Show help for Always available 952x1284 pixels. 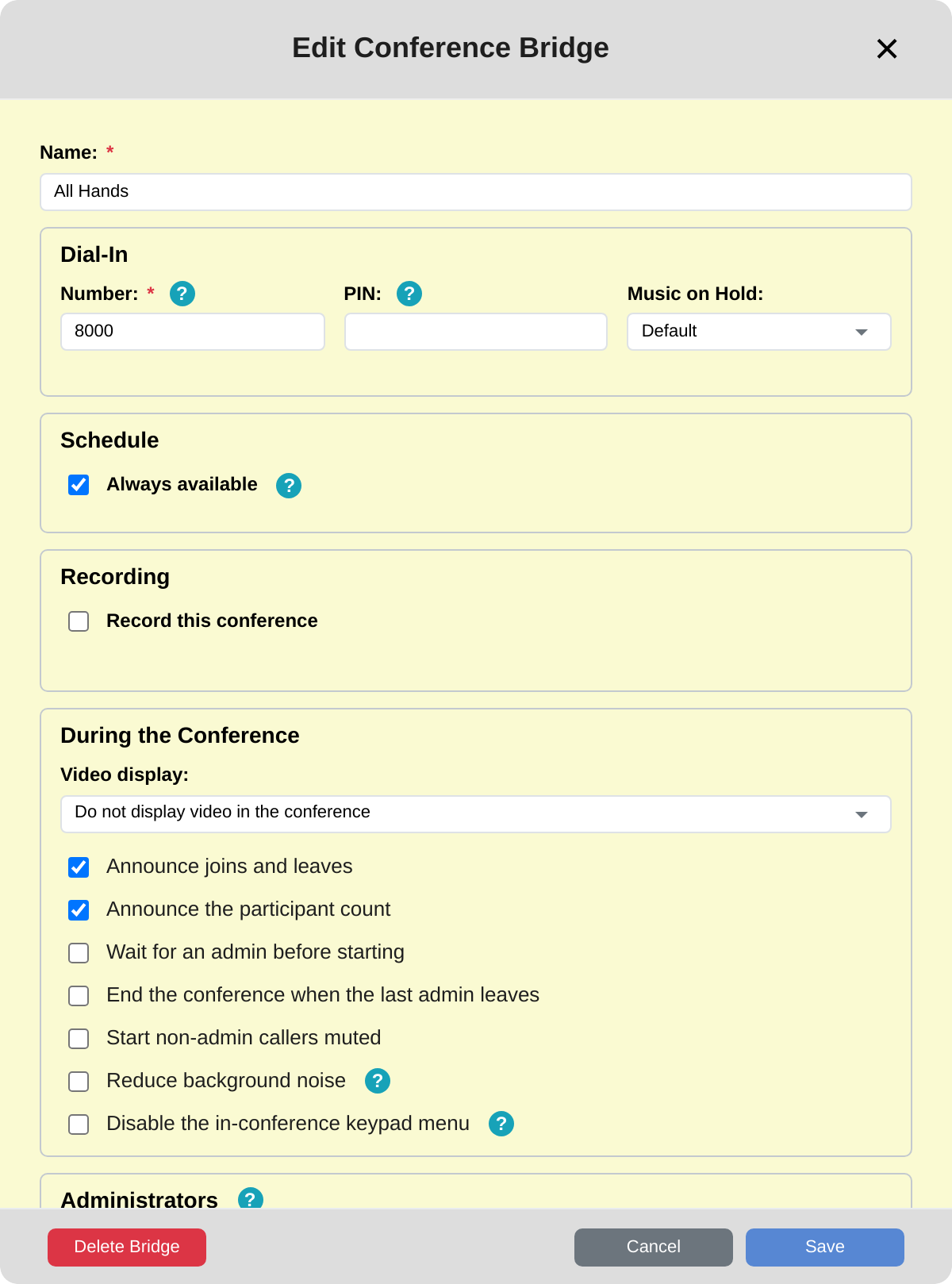pos(289,485)
